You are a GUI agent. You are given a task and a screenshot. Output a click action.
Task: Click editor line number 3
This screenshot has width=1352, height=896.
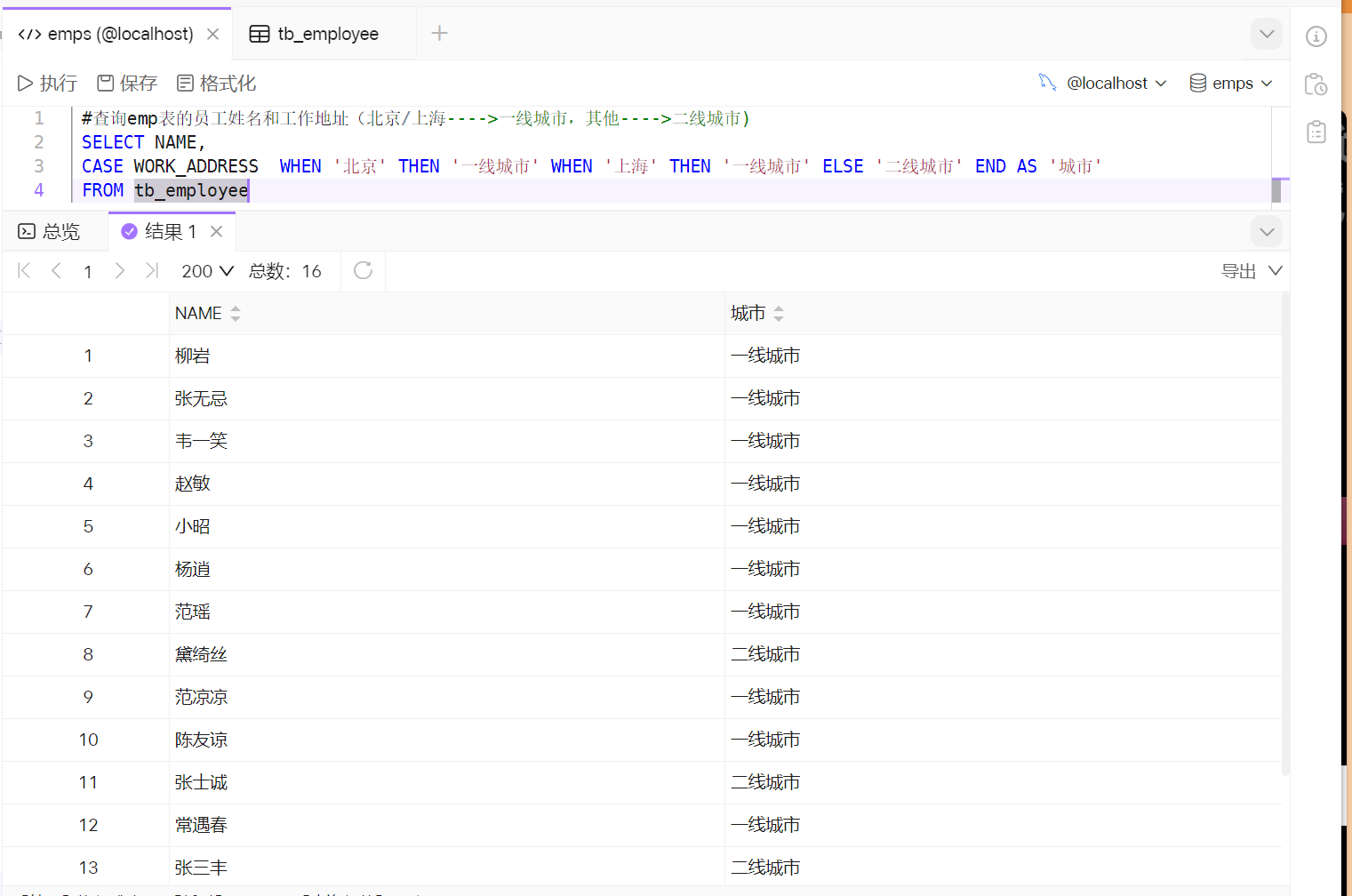39,166
